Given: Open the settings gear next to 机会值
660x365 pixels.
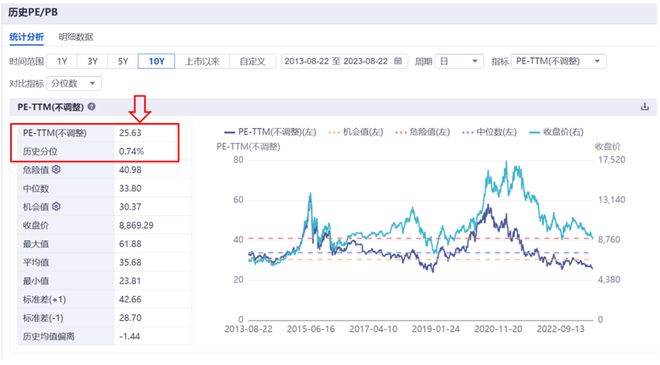Looking at the screenshot, I should (56, 207).
